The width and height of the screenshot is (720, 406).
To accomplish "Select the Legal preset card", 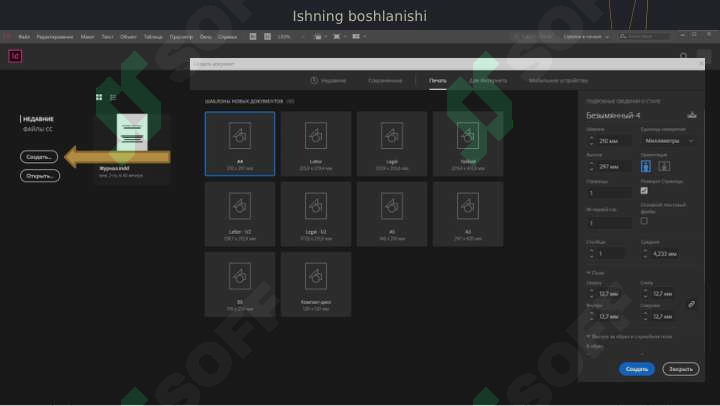I will 392,144.
